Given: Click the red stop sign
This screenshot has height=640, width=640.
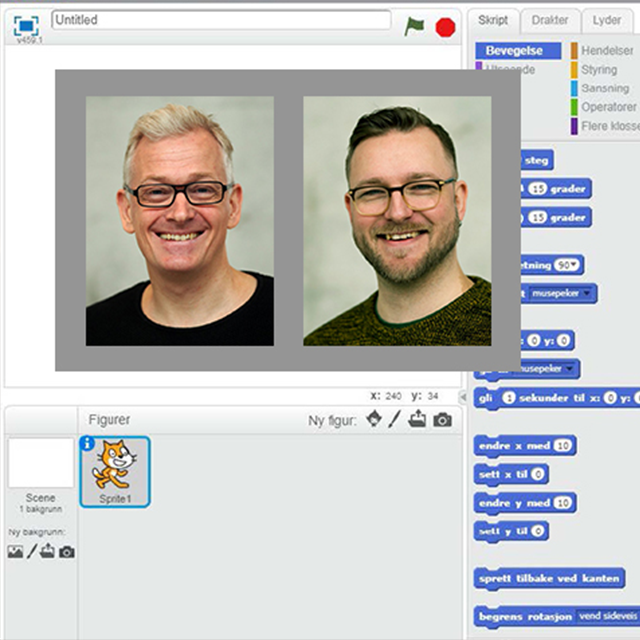Looking at the screenshot, I should (x=445, y=27).
